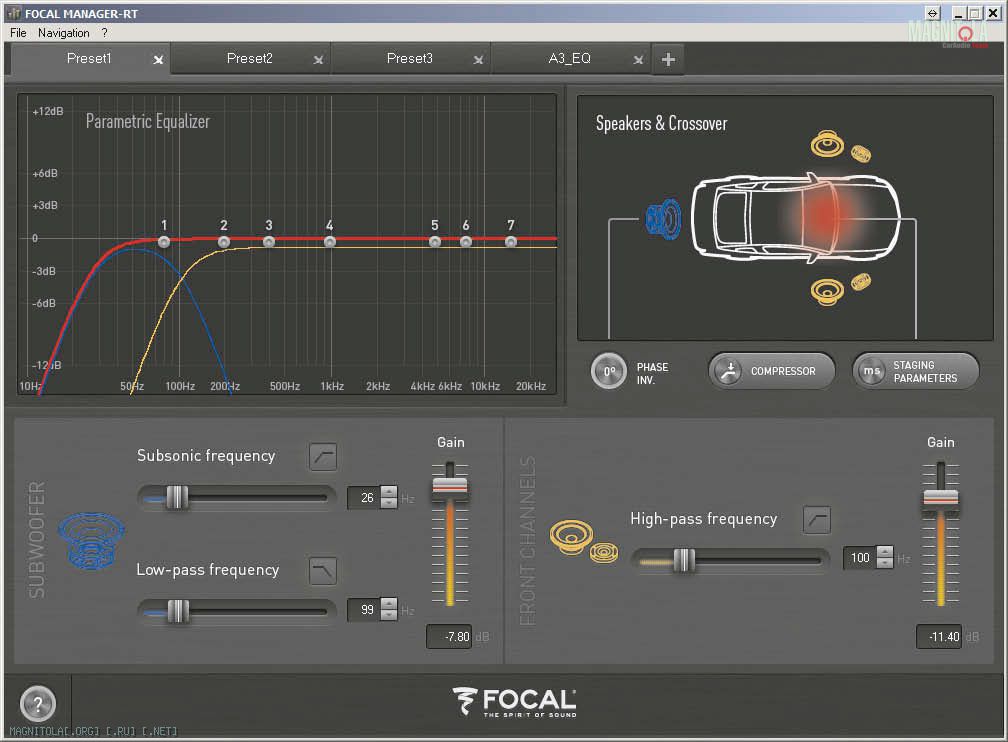The image size is (1008, 742).
Task: Click the Focal Manager-RT title bar app icon
Action: tap(14, 13)
